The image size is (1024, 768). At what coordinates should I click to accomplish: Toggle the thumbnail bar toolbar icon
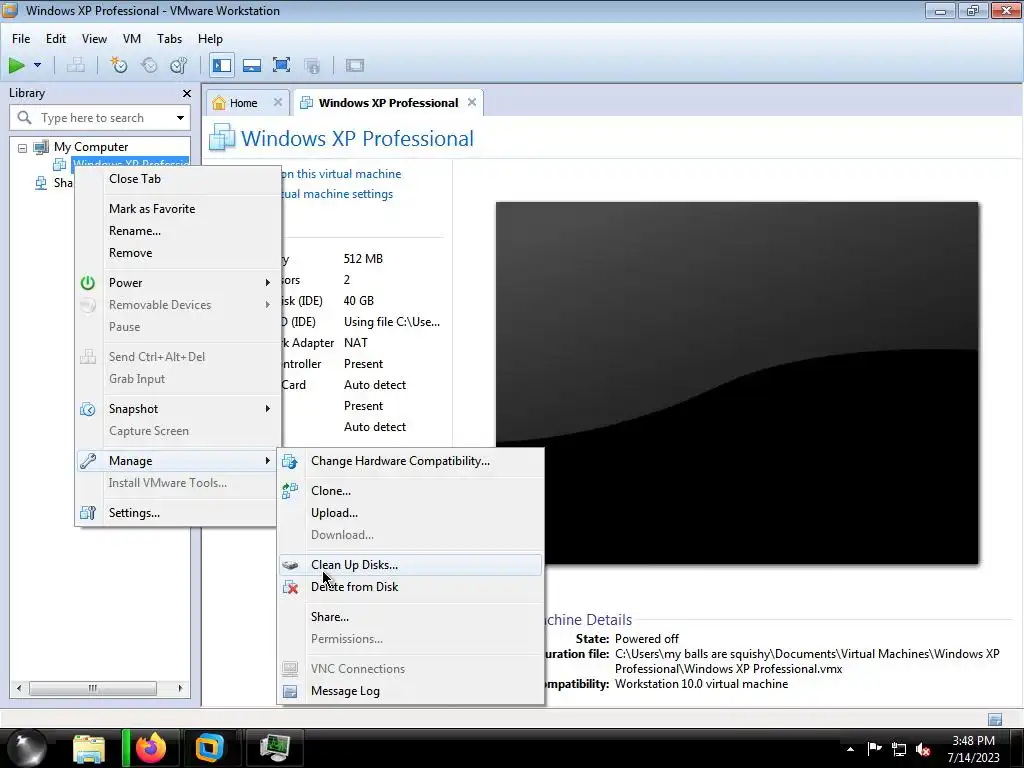tap(252, 65)
